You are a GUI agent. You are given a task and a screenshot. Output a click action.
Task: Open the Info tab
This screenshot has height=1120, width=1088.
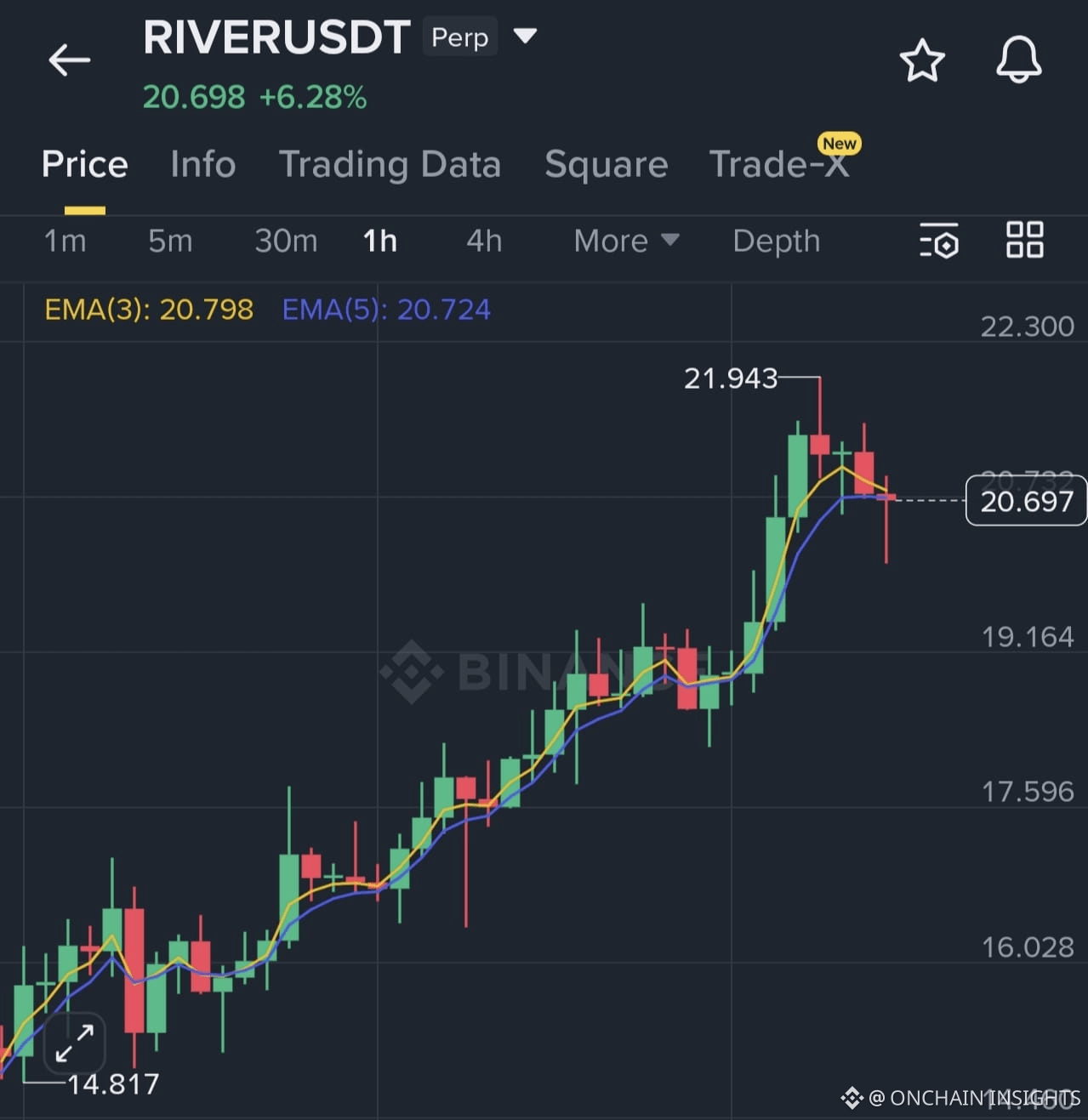click(202, 164)
